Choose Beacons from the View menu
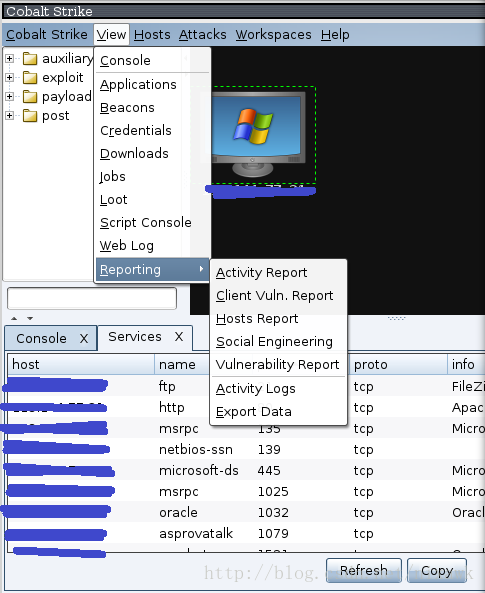Image resolution: width=485 pixels, height=593 pixels. [152, 107]
